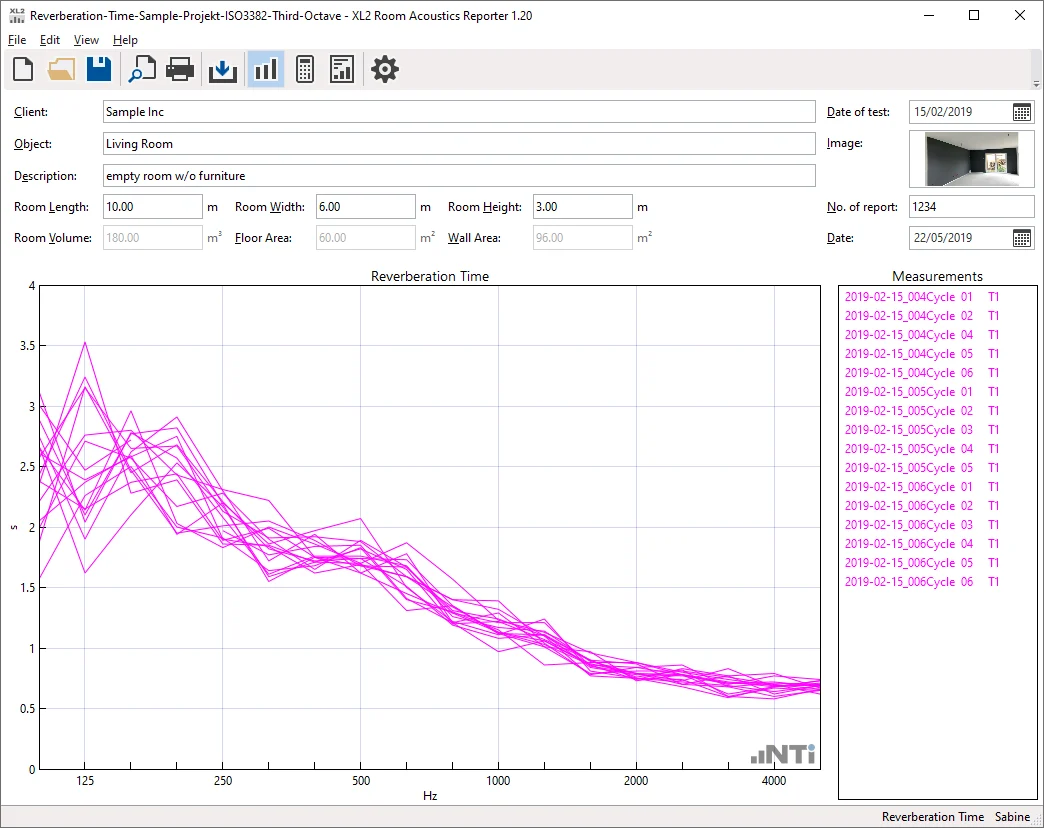Toggle the bar chart view icon

coord(266,69)
